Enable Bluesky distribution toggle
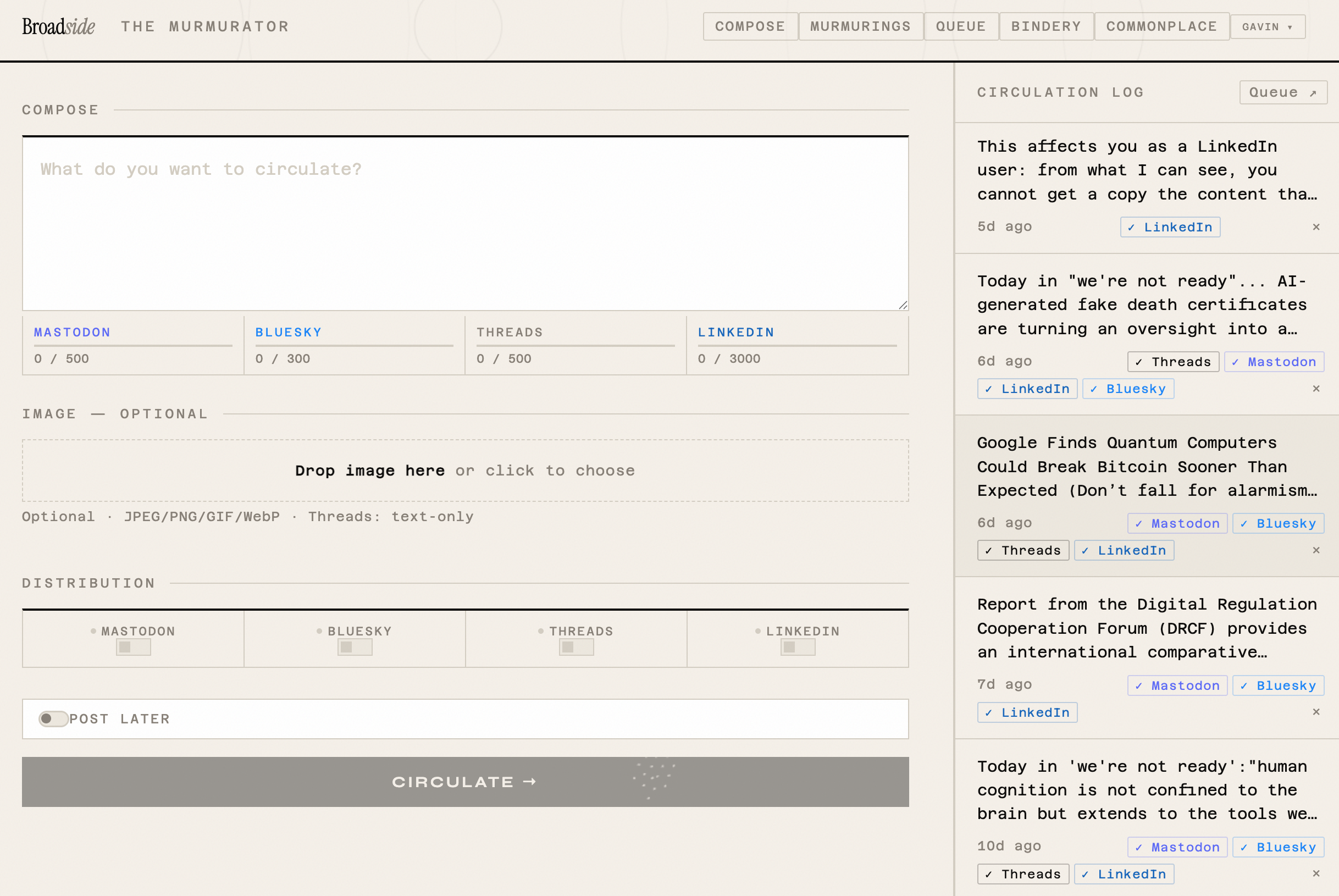The height and width of the screenshot is (896, 1339). pos(355,647)
